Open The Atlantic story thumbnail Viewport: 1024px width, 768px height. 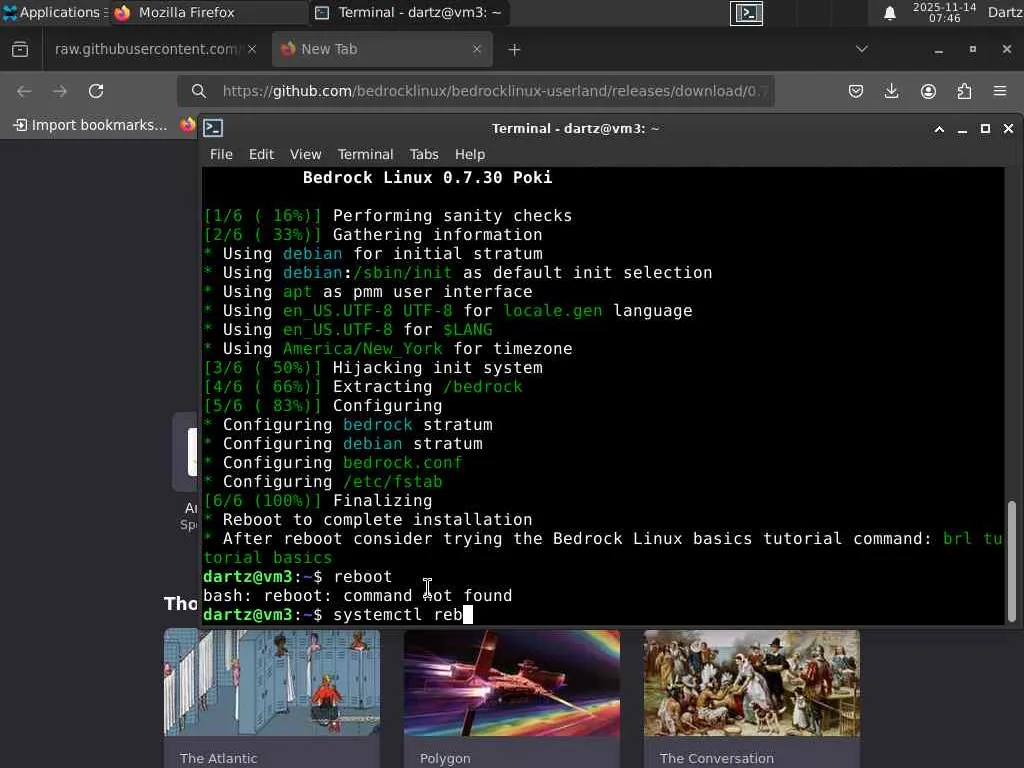pos(272,682)
